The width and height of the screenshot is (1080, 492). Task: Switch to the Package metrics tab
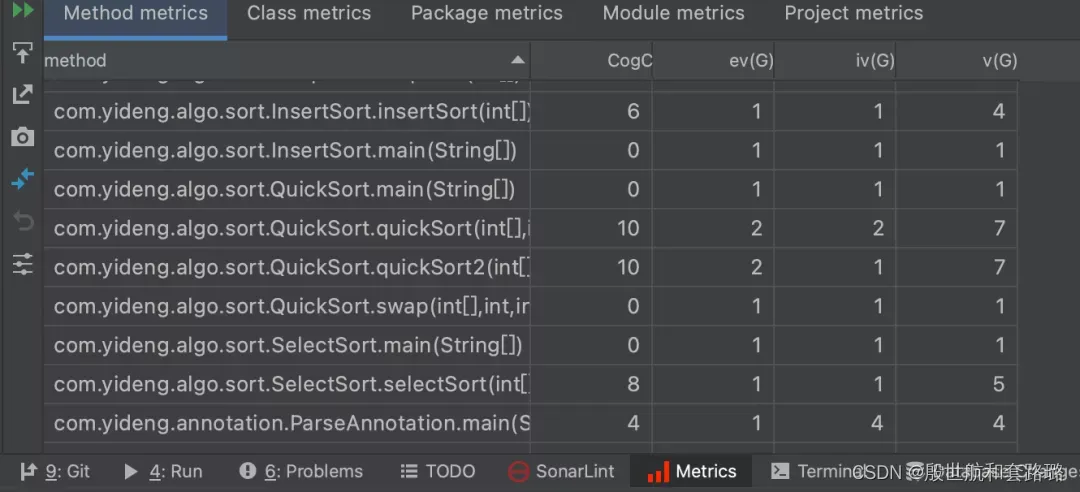click(x=486, y=14)
